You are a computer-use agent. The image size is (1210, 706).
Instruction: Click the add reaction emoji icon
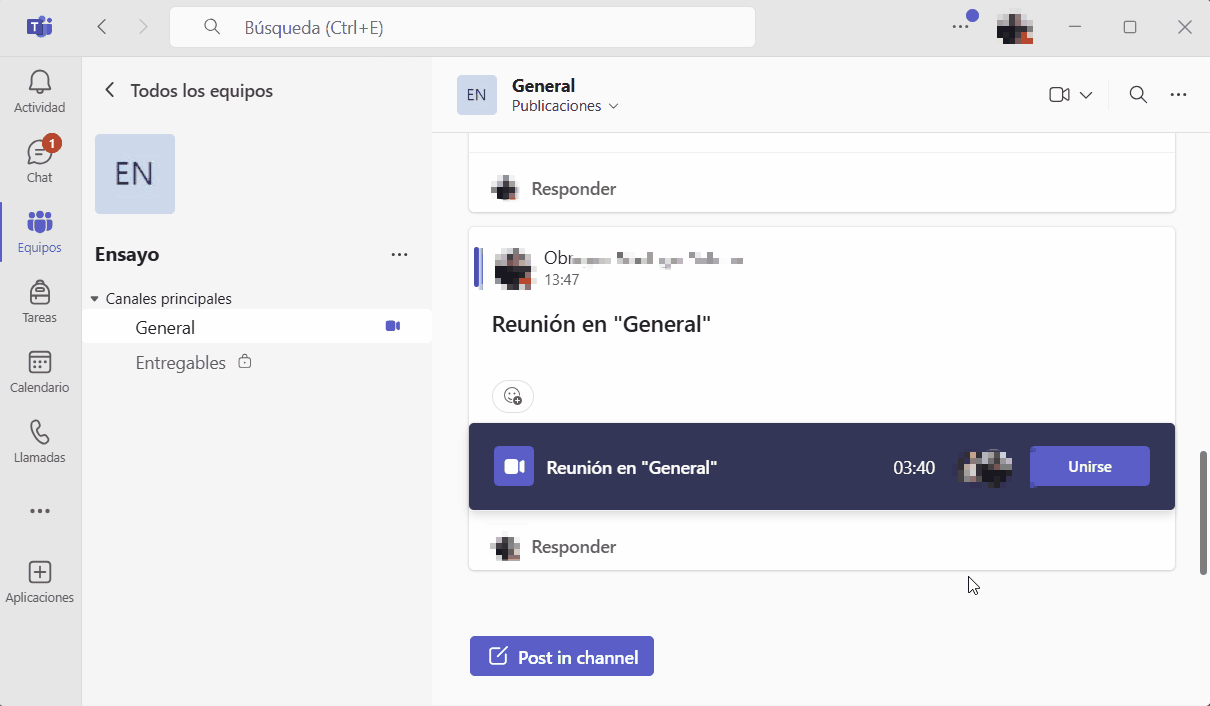pos(513,396)
